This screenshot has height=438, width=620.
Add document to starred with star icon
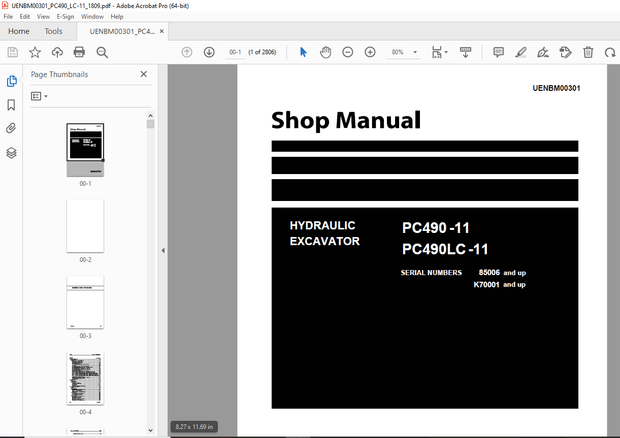tap(35, 52)
